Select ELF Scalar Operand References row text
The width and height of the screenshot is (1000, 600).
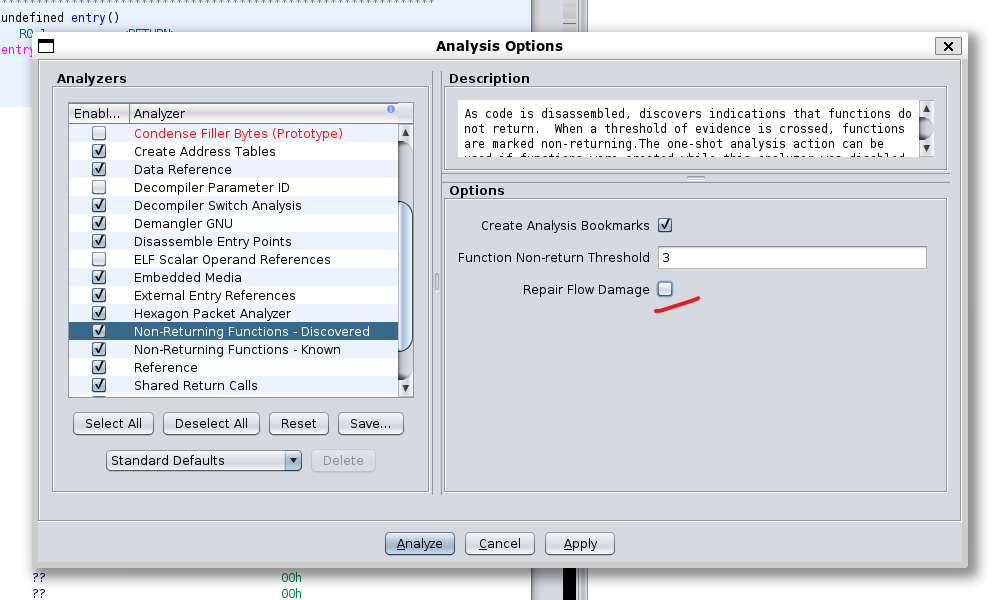232,260
